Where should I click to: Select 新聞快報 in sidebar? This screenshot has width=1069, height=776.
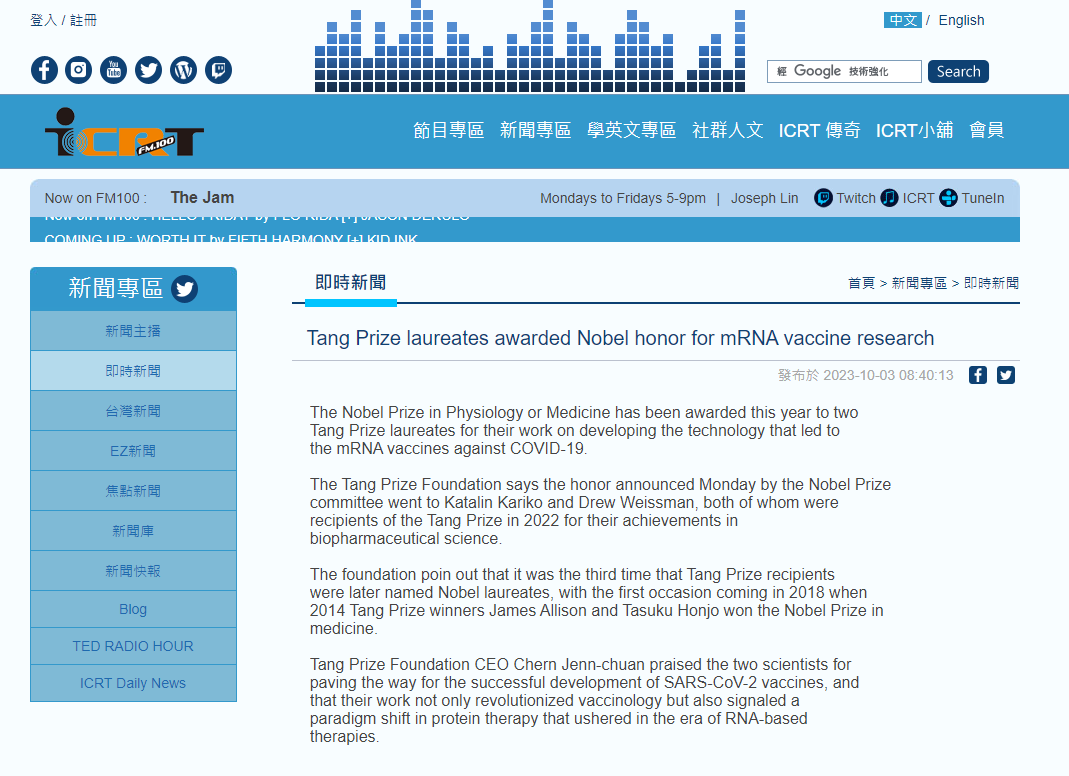134,571
